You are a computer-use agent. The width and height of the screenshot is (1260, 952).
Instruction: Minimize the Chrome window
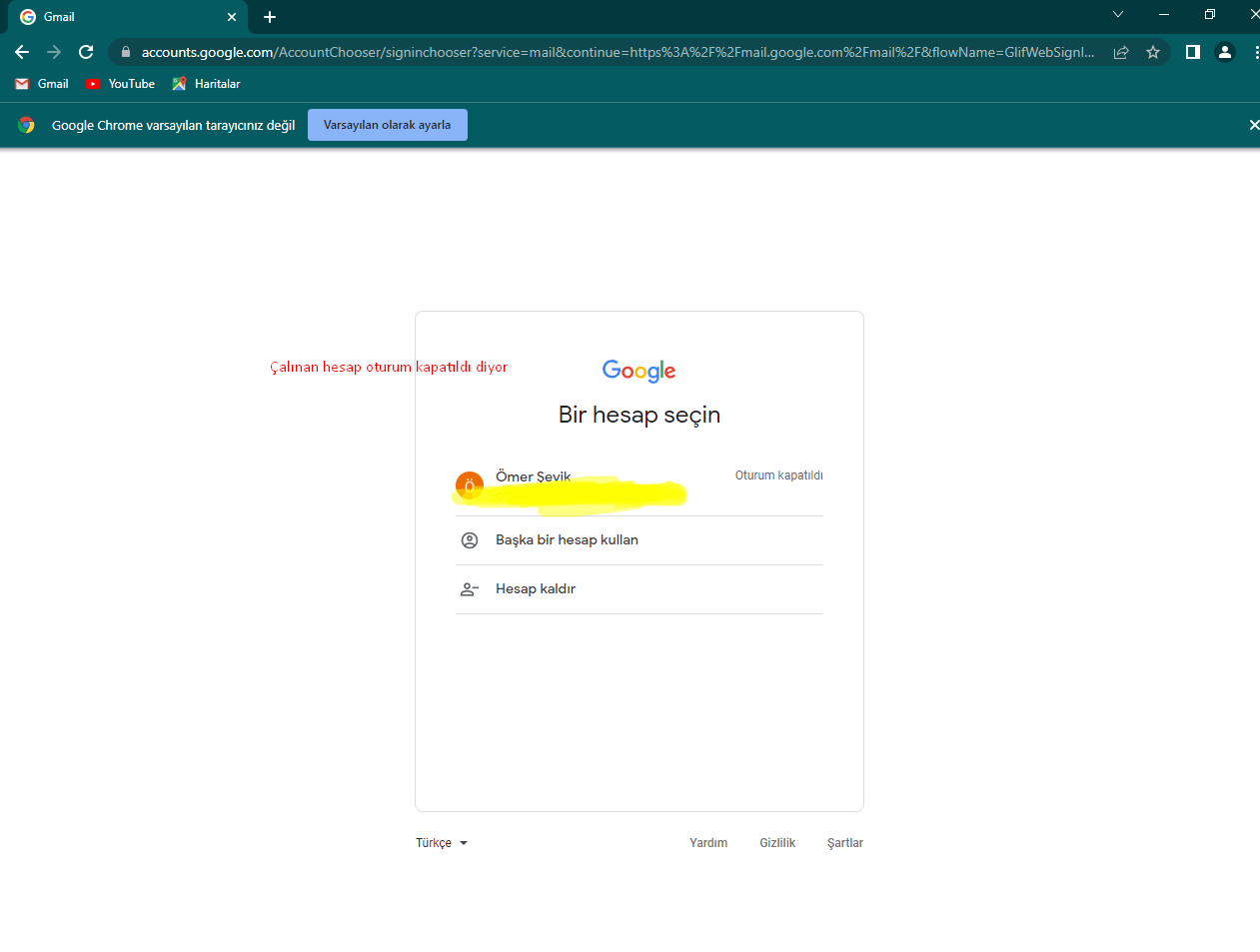(x=1164, y=14)
